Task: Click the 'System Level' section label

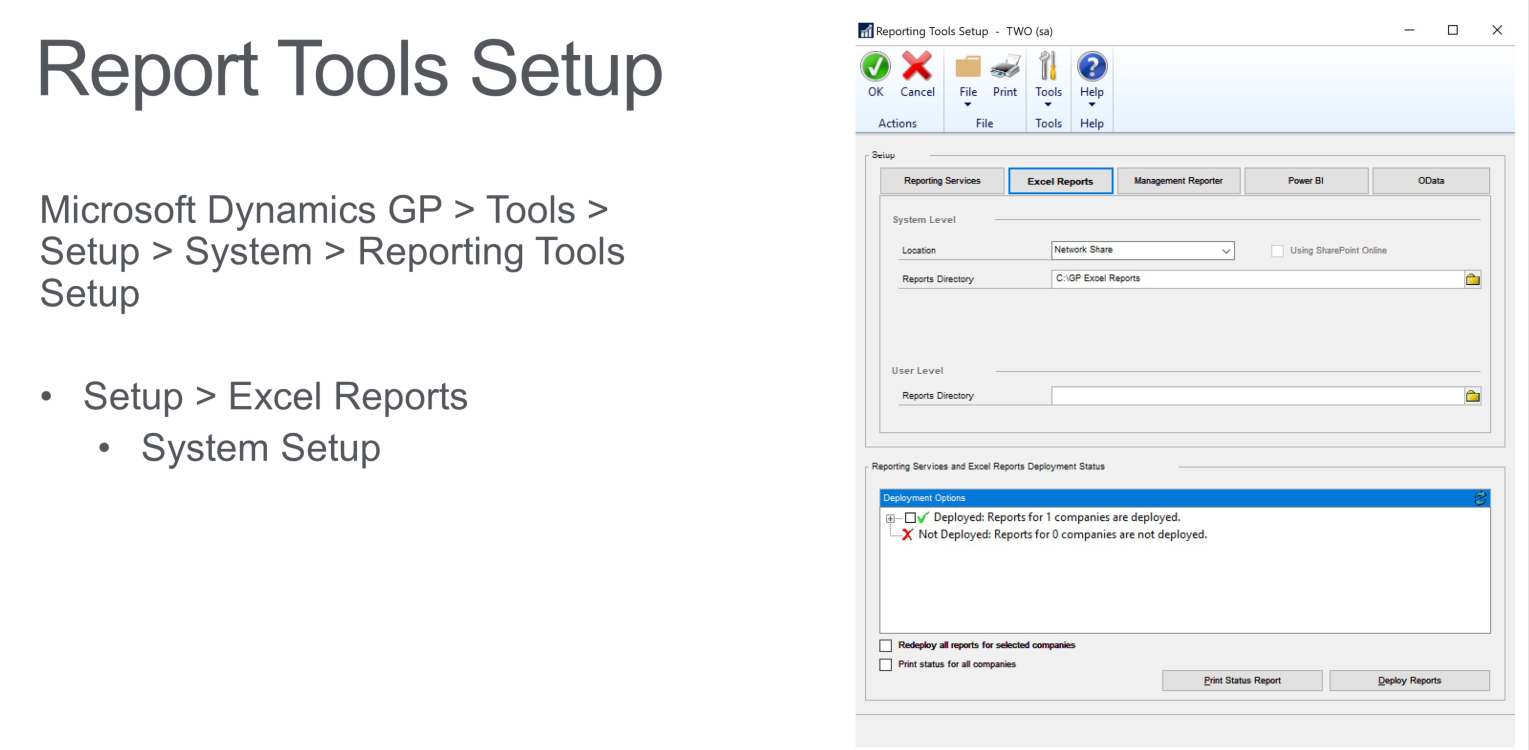Action: tap(924, 220)
